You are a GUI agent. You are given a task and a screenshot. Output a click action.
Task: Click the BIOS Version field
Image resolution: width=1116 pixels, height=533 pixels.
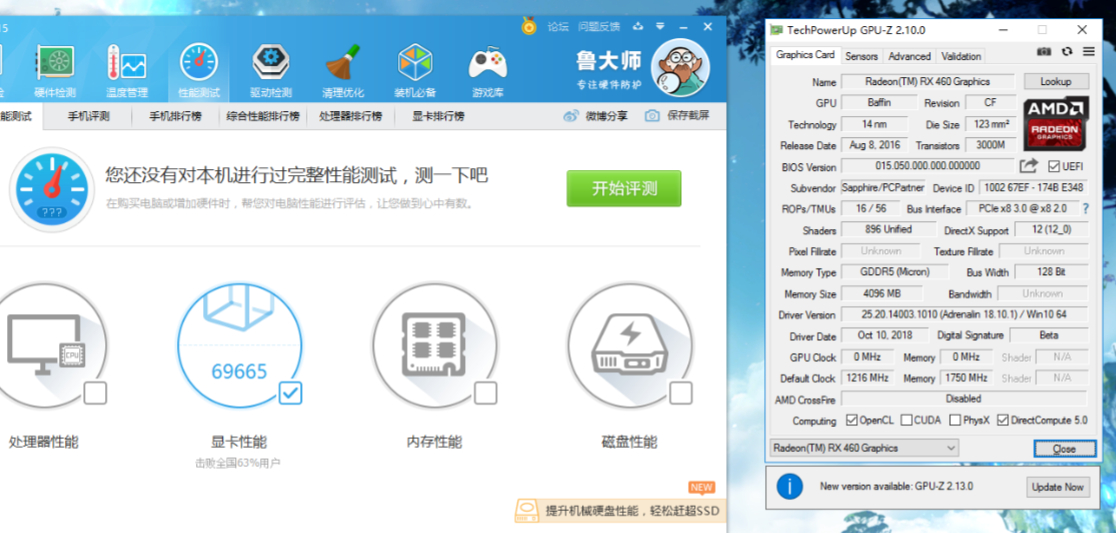(x=927, y=167)
